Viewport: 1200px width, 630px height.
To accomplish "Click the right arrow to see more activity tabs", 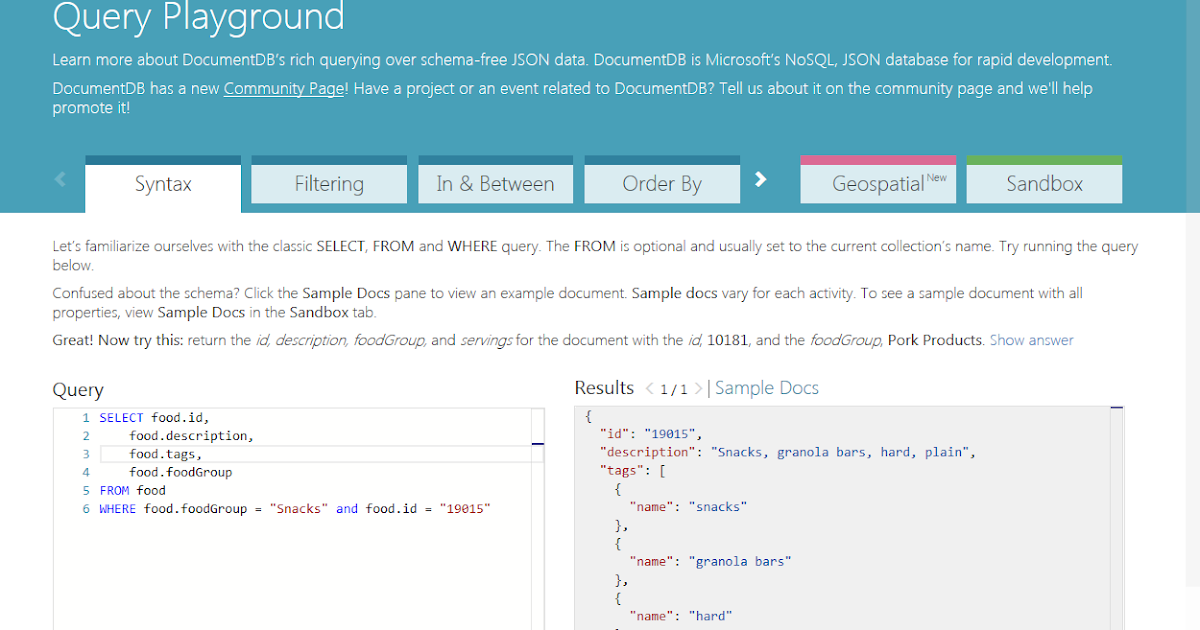I will click(761, 179).
